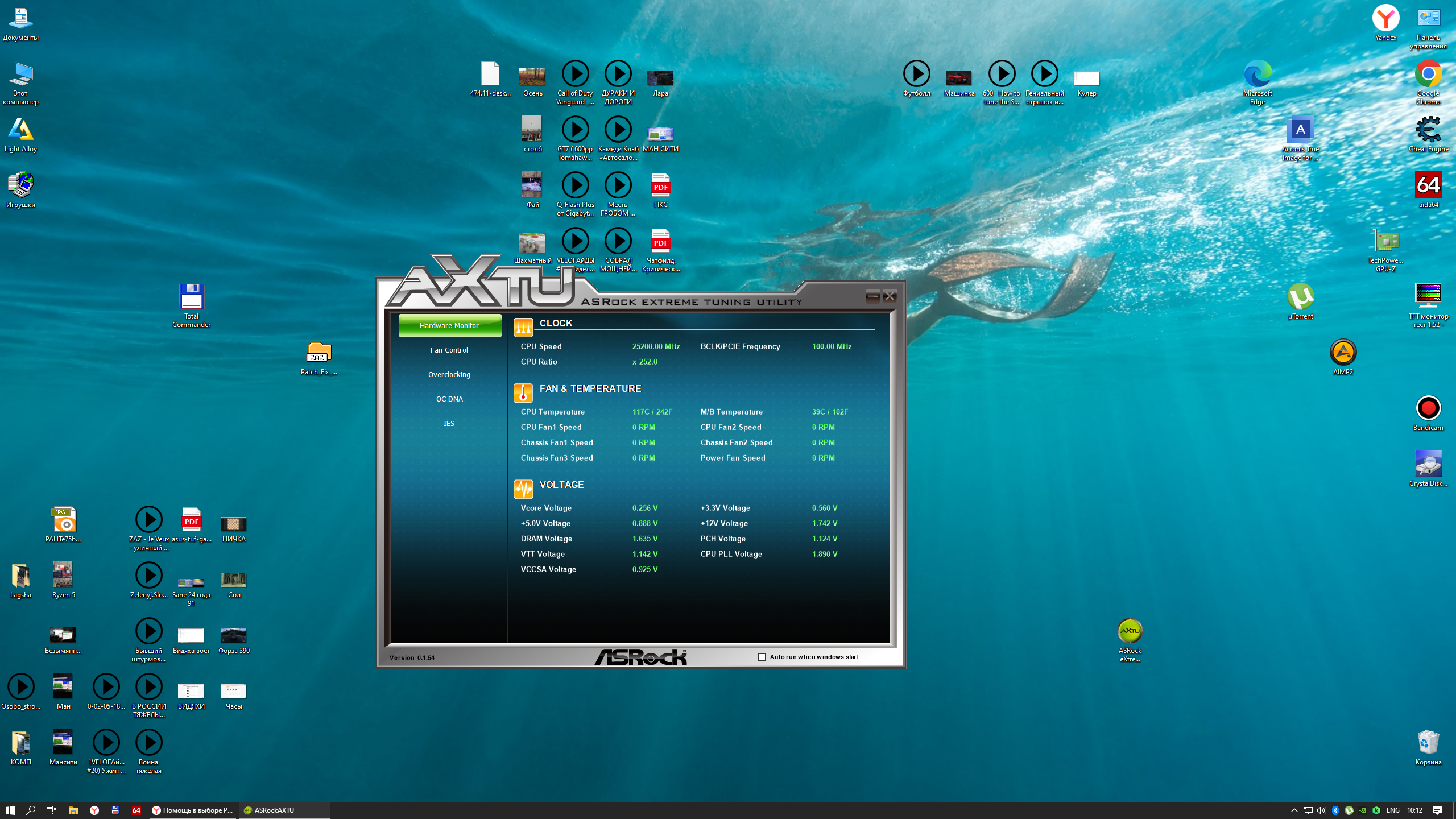Select the OC DNA tab
The width and height of the screenshot is (1456, 819).
tap(449, 399)
